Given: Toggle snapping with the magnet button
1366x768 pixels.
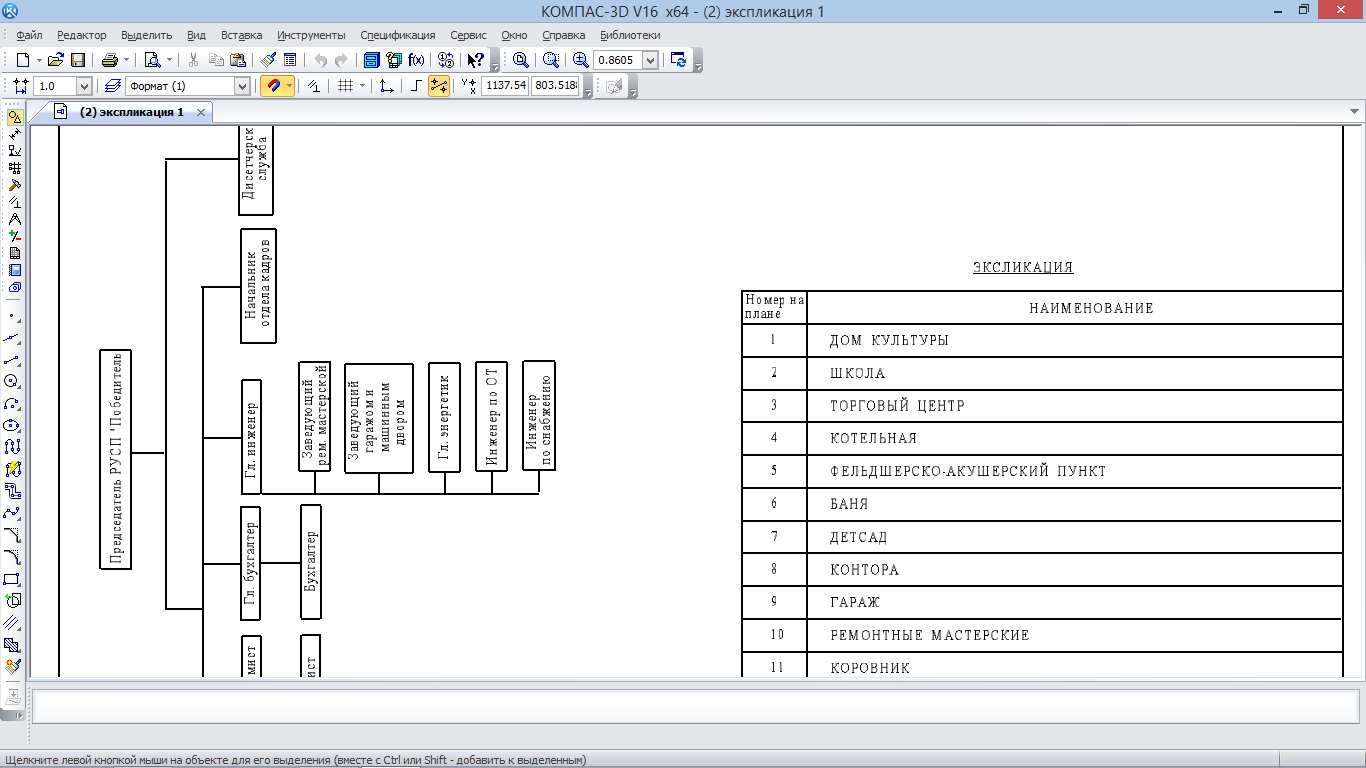Looking at the screenshot, I should (273, 86).
